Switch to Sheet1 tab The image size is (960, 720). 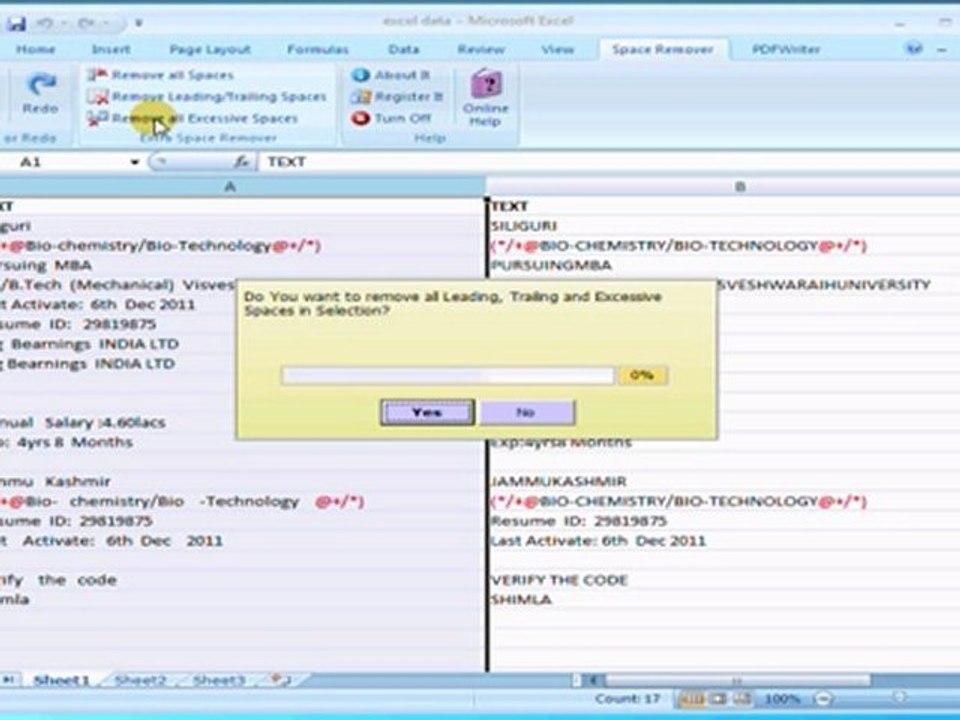61,680
